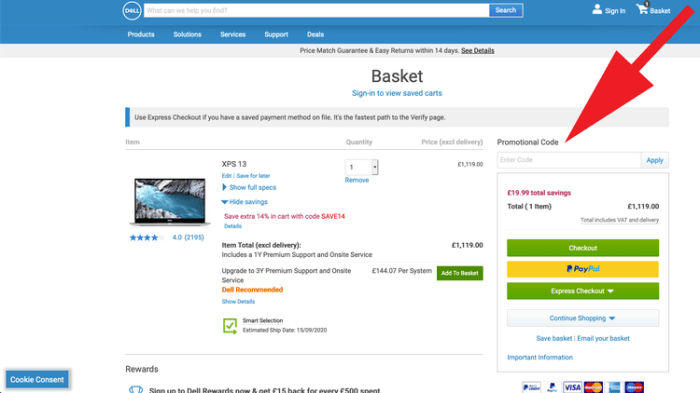700x393 pixels.
Task: Add 3Y Premium Support to basket
Action: click(459, 273)
